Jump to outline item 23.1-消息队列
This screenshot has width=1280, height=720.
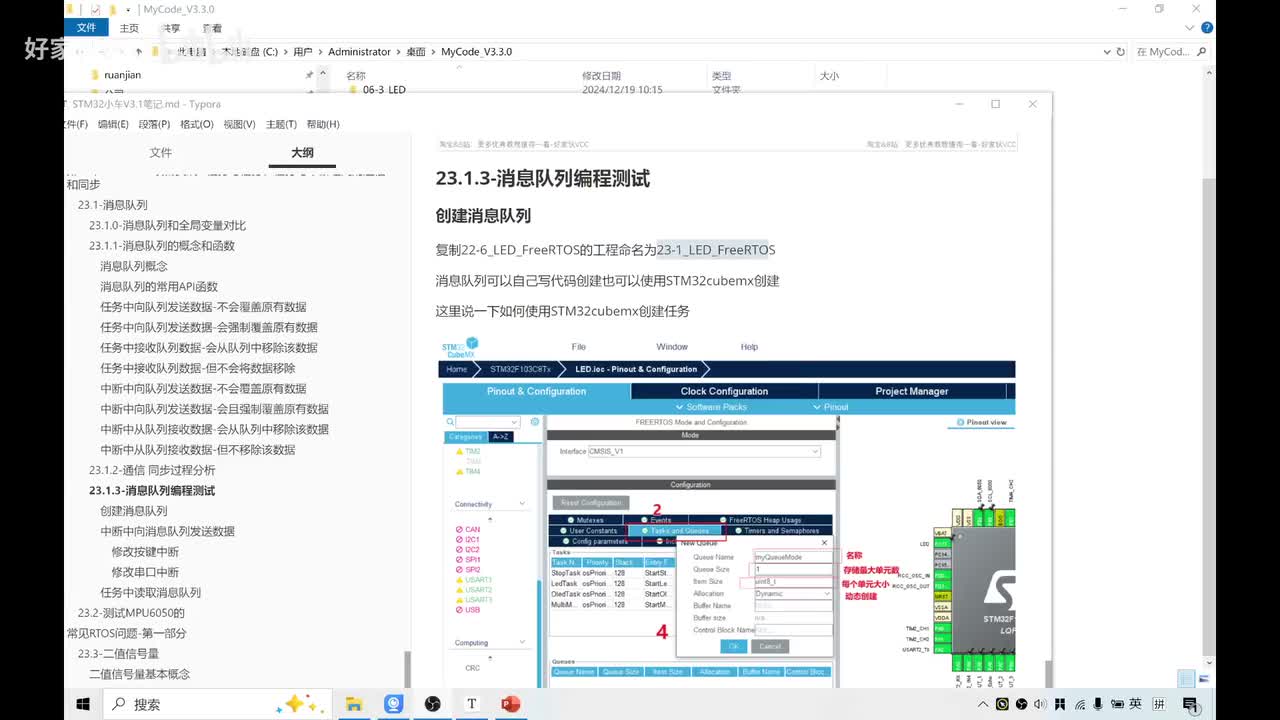pos(113,205)
